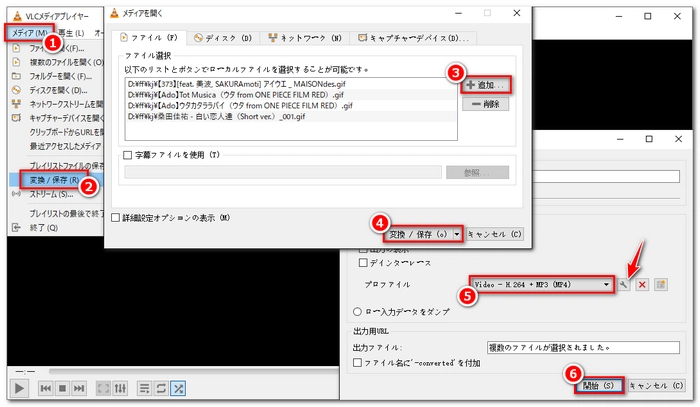The height and width of the screenshot is (407, 700).
Task: Toggle the loop playback icon
Action: click(160, 387)
